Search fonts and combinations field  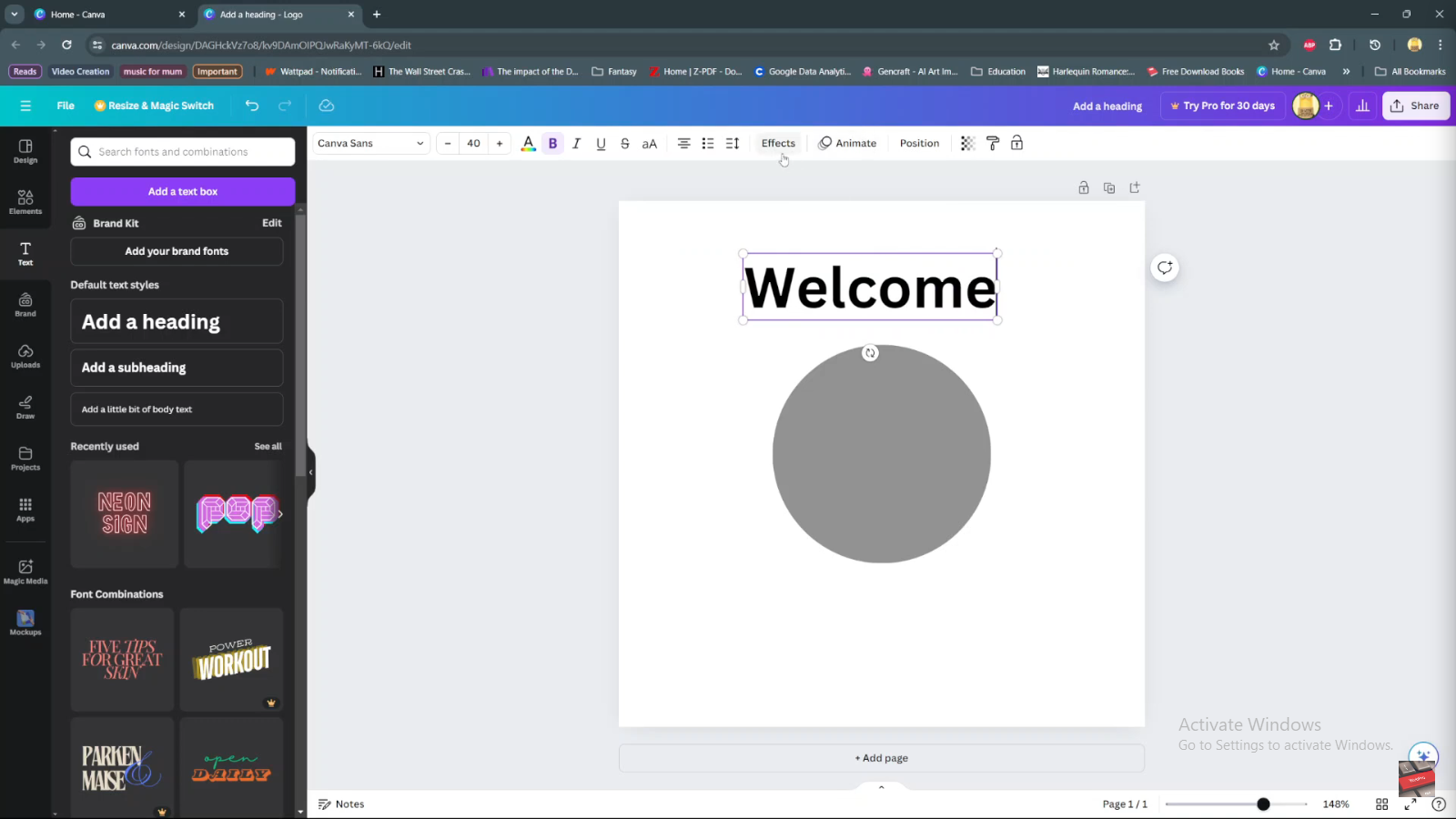[x=183, y=152]
